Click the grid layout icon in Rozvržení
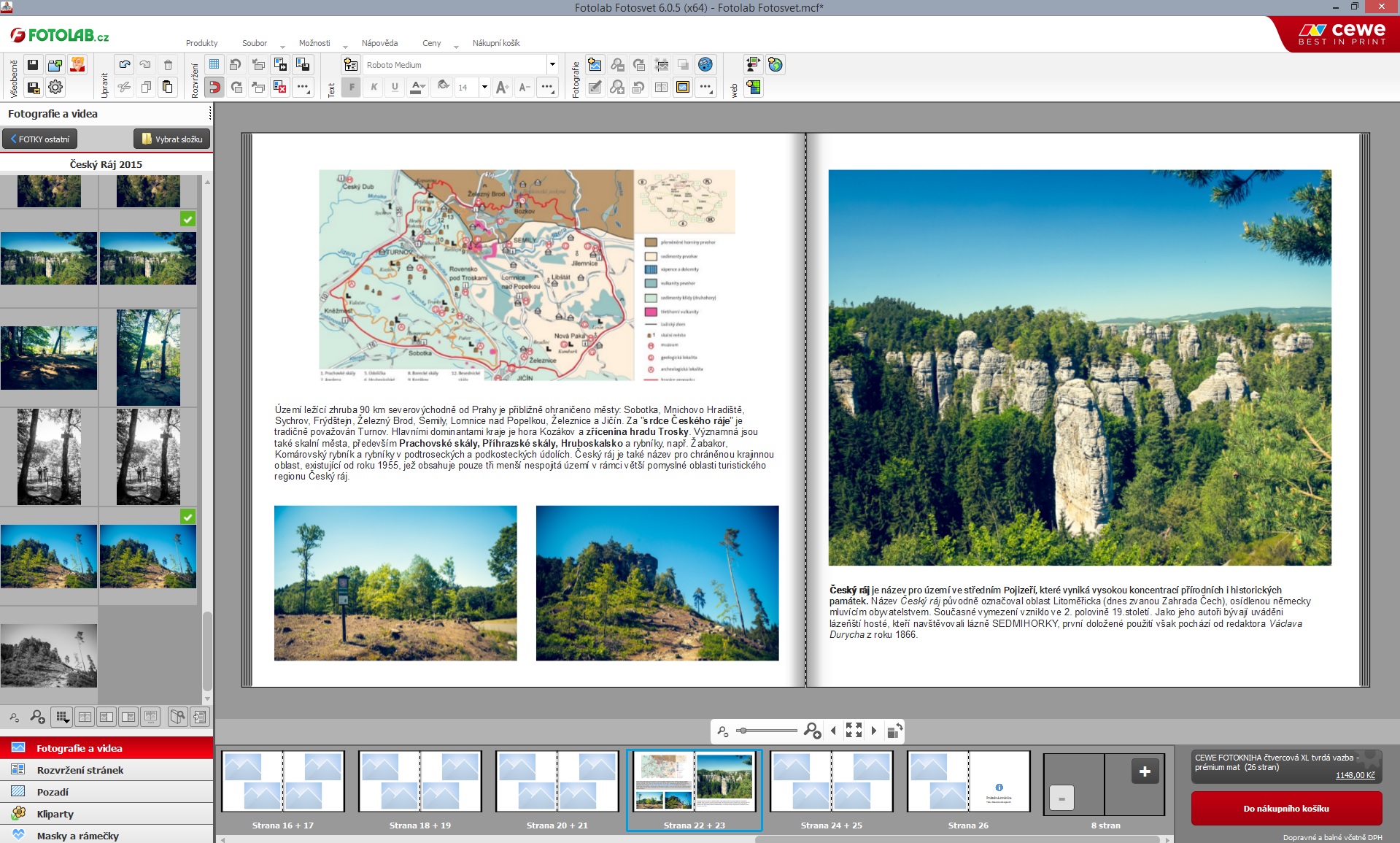1400x843 pixels. [214, 65]
